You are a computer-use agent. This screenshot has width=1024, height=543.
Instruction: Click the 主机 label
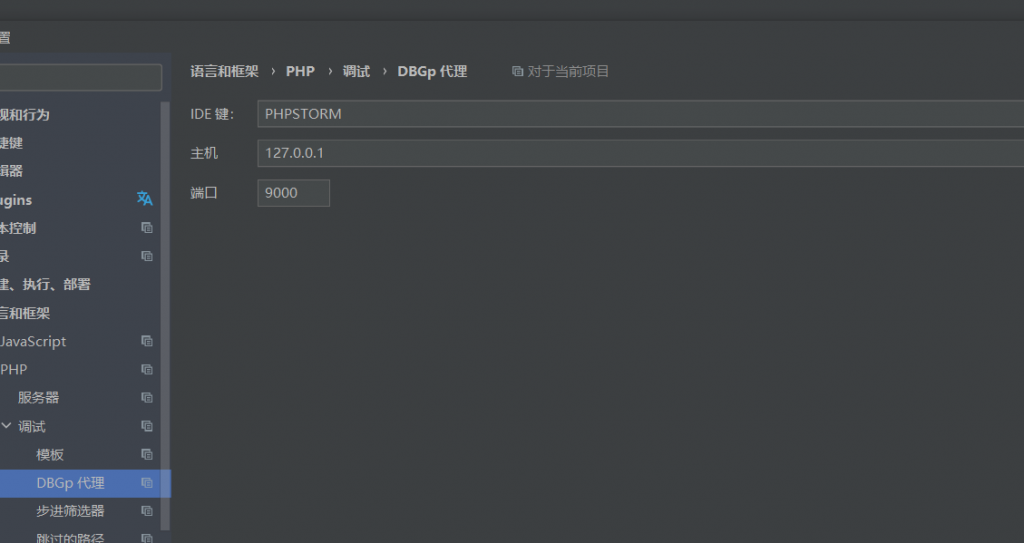(204, 153)
